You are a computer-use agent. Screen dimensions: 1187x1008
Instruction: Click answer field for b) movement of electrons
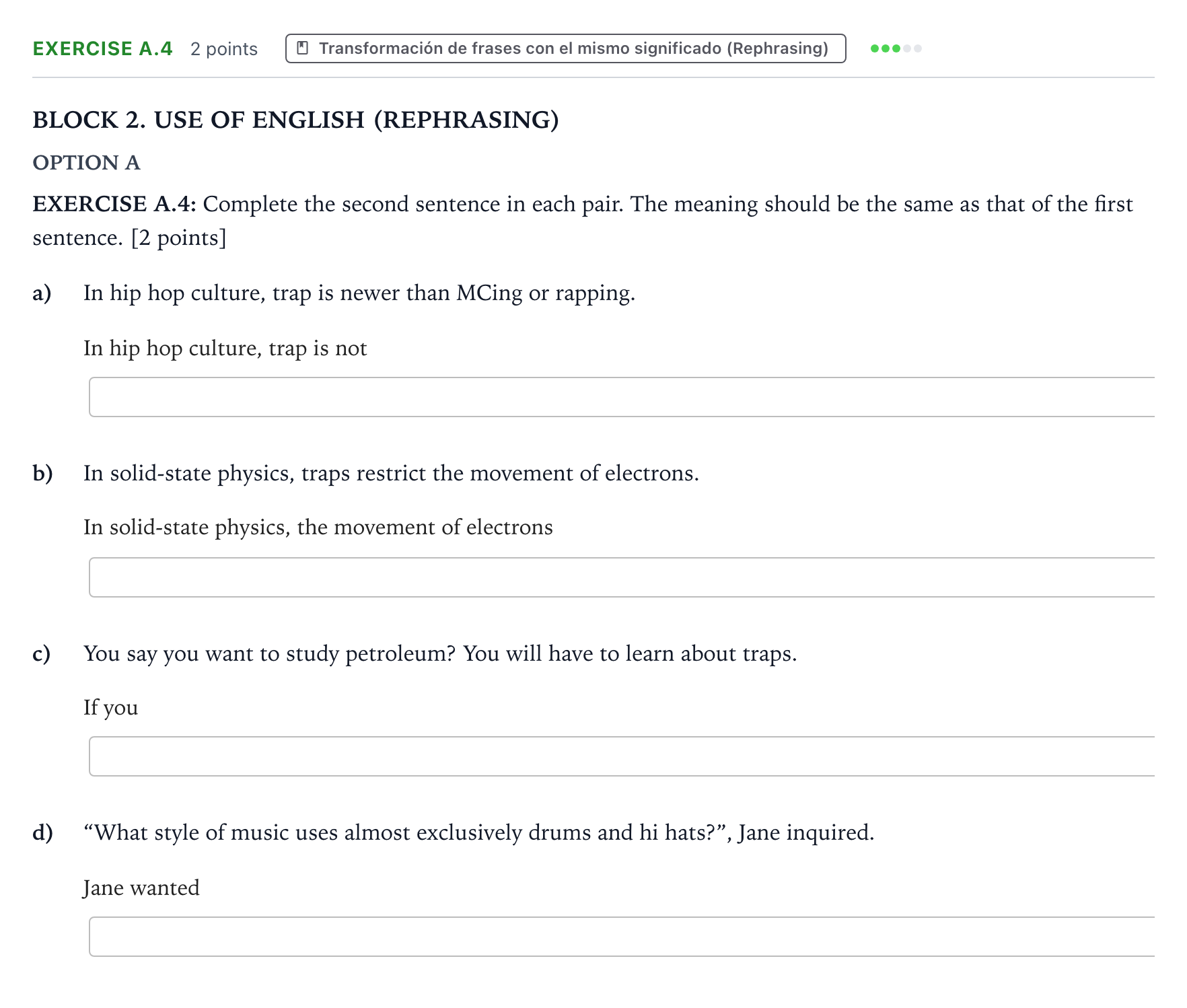point(622,577)
